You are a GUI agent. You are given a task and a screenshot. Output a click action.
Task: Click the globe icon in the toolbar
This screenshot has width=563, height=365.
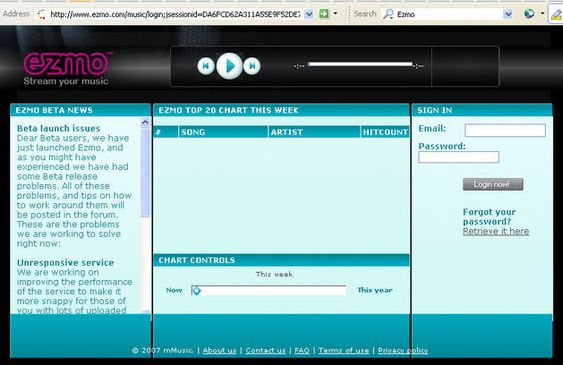click(x=529, y=14)
